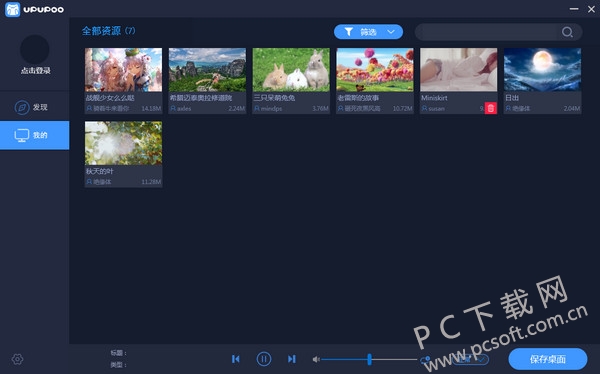Select the 我的 sidebar tab

(34, 135)
